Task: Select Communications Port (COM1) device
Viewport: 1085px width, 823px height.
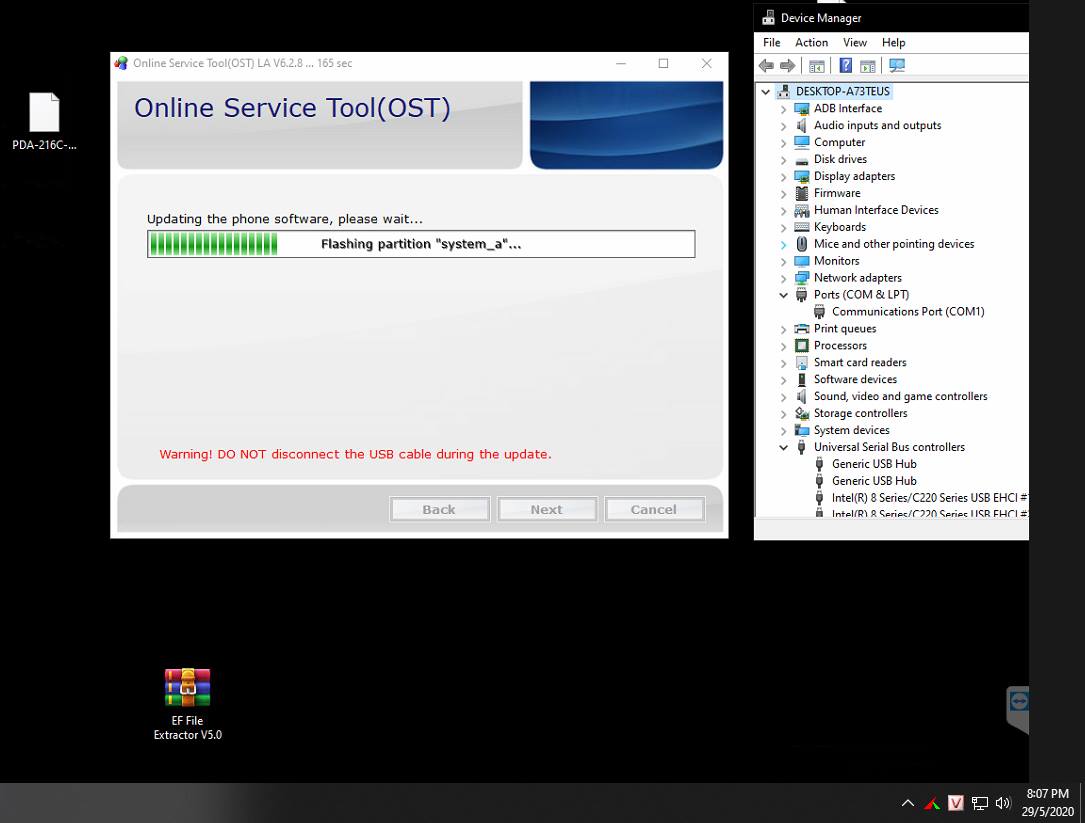Action: click(908, 311)
